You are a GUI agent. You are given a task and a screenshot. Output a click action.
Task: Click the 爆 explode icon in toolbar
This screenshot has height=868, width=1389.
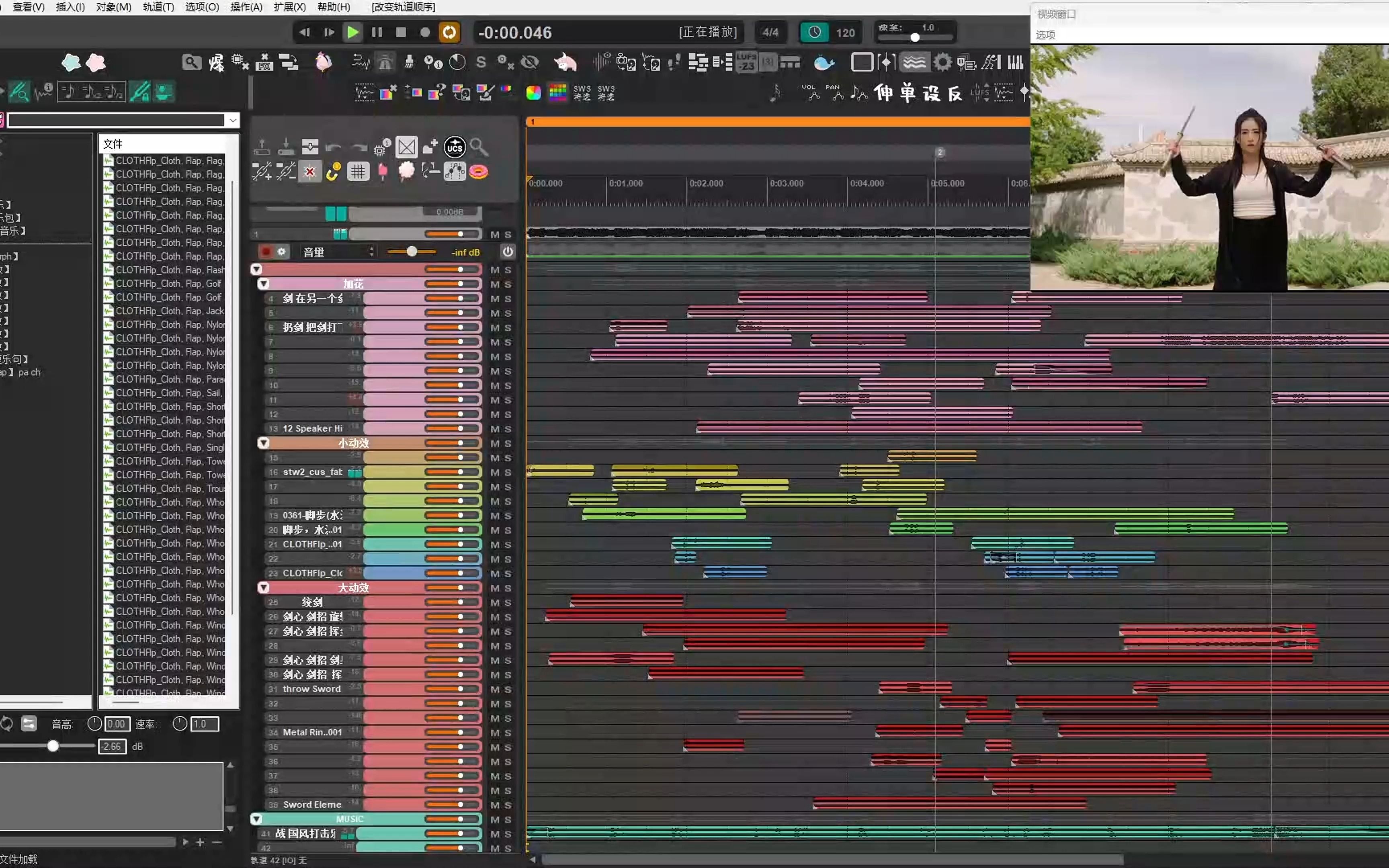(216, 62)
